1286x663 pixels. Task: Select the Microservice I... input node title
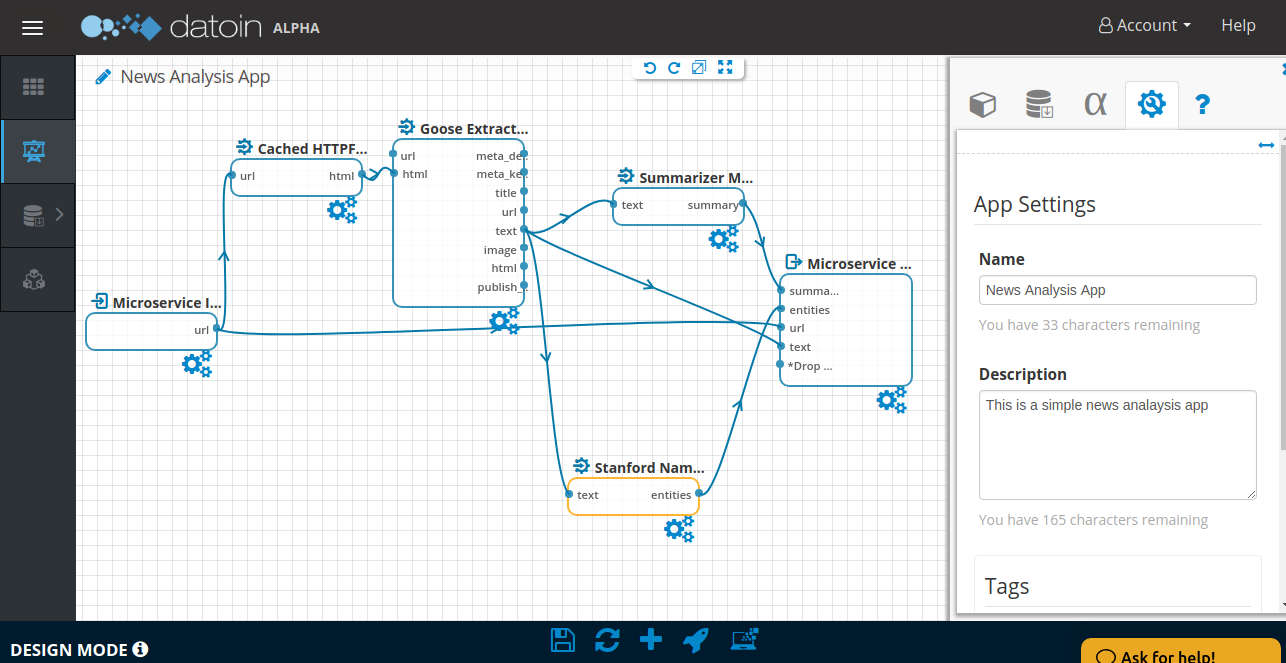pyautogui.click(x=167, y=303)
